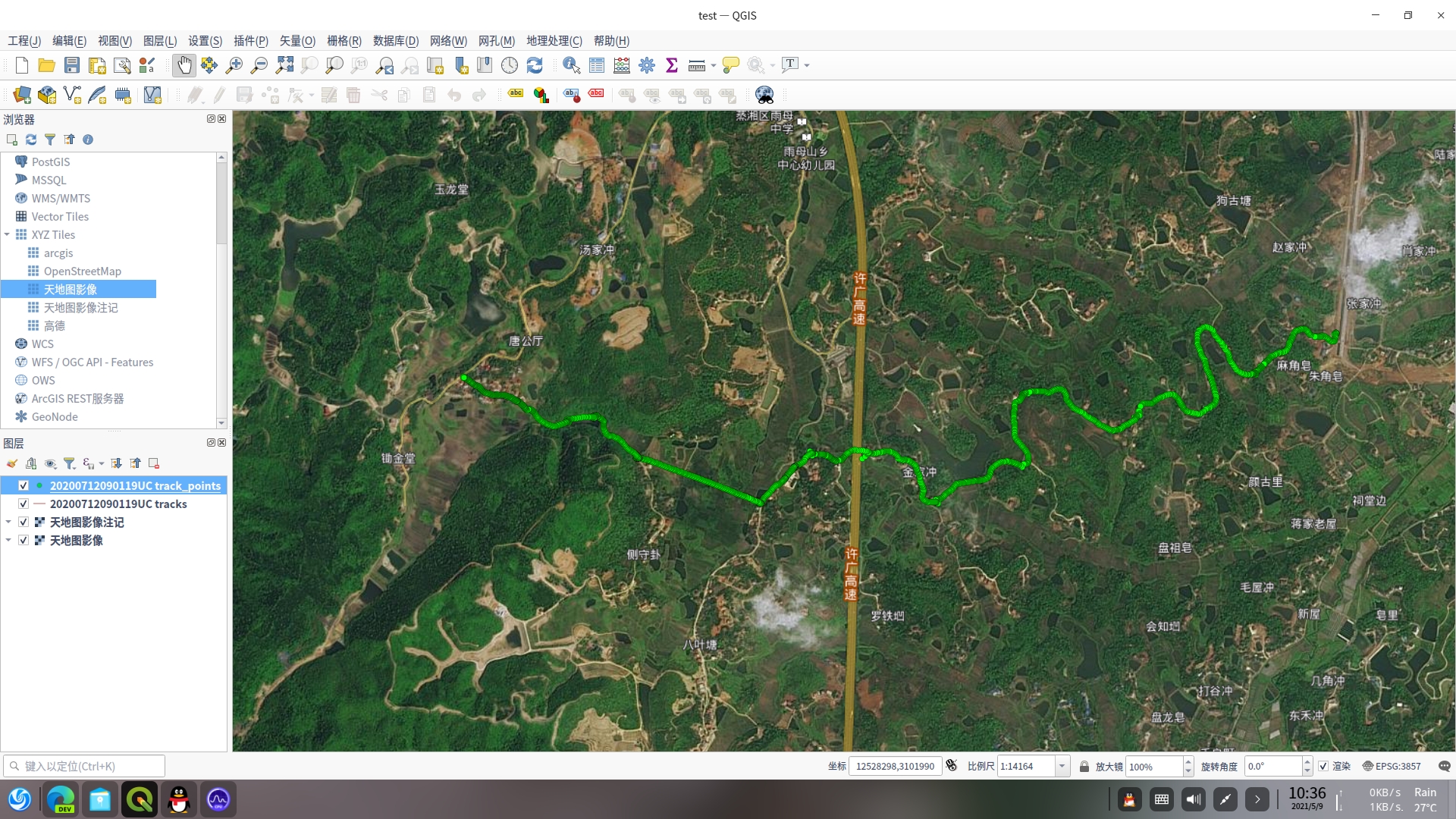This screenshot has width=1456, height=819.
Task: Select OpenStreetMap in browser tree
Action: pos(82,271)
